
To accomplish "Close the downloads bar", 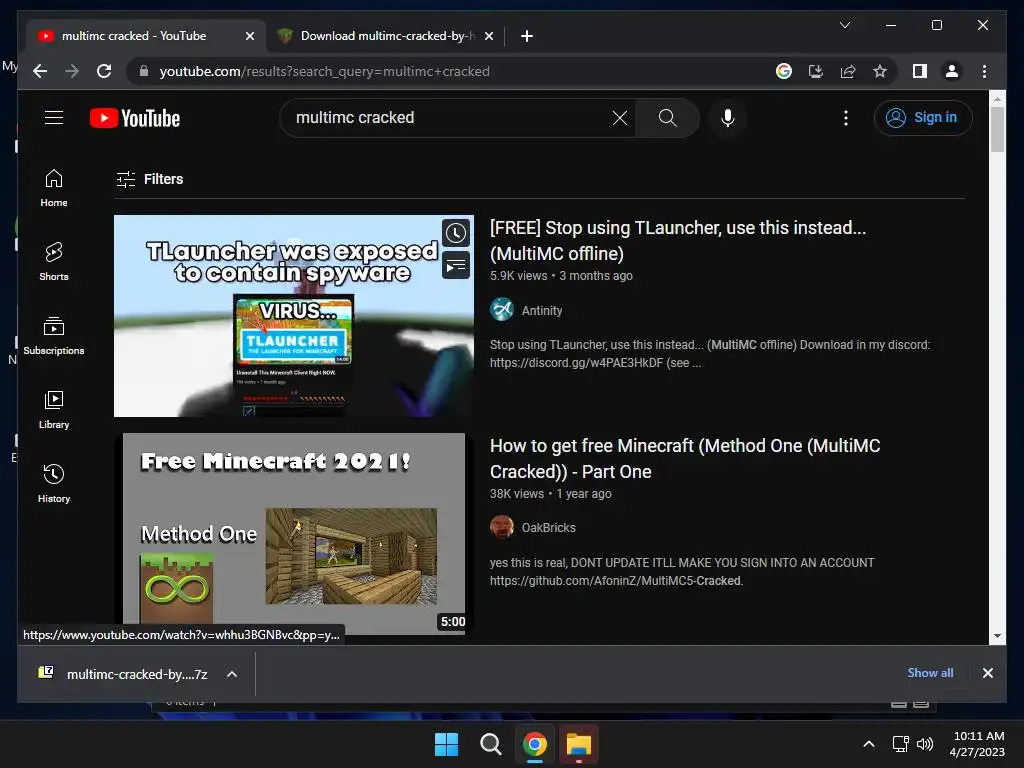I will coord(987,673).
